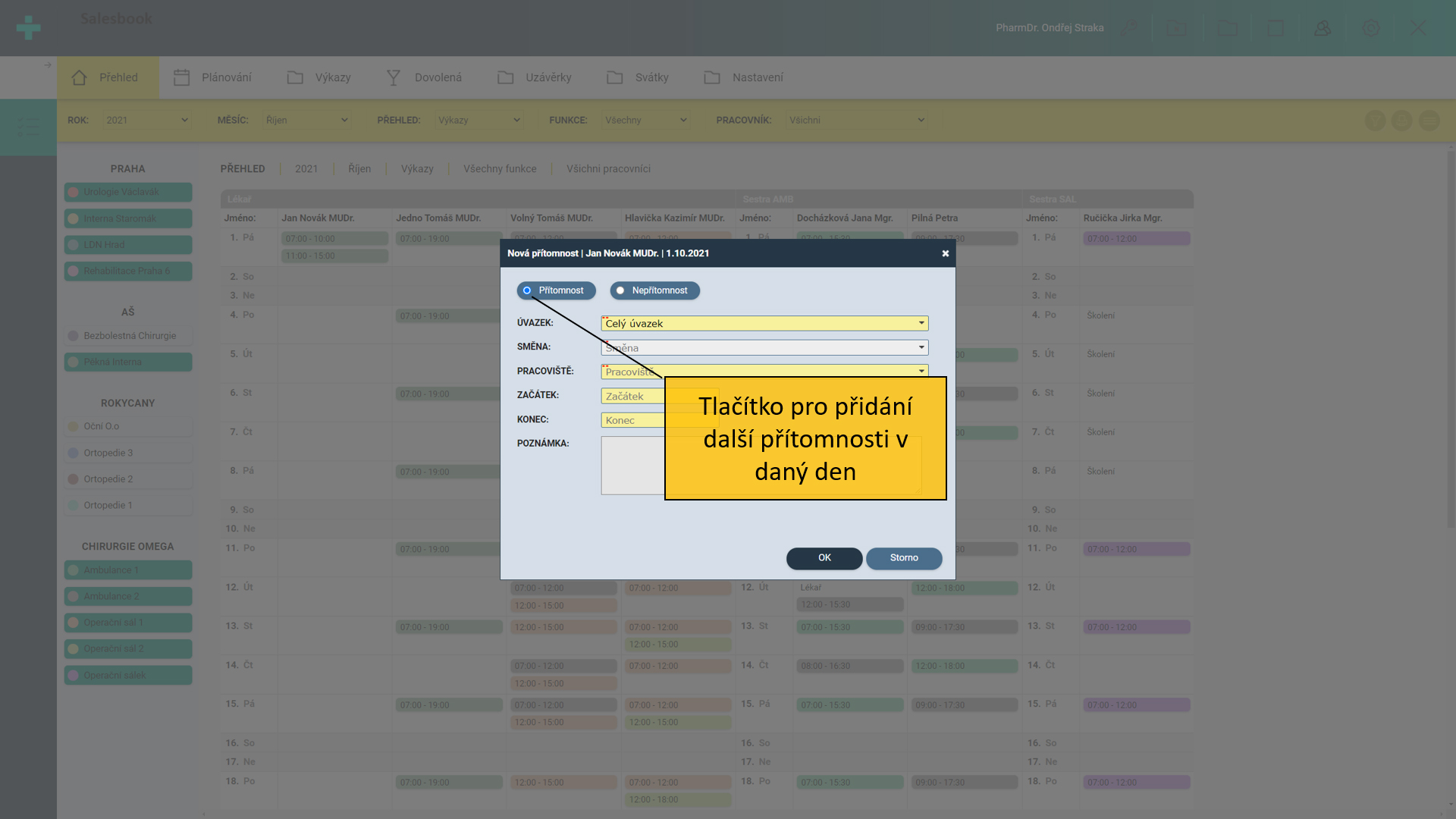Open the settings gear in the header
The image size is (1456, 819).
pos(1370,28)
